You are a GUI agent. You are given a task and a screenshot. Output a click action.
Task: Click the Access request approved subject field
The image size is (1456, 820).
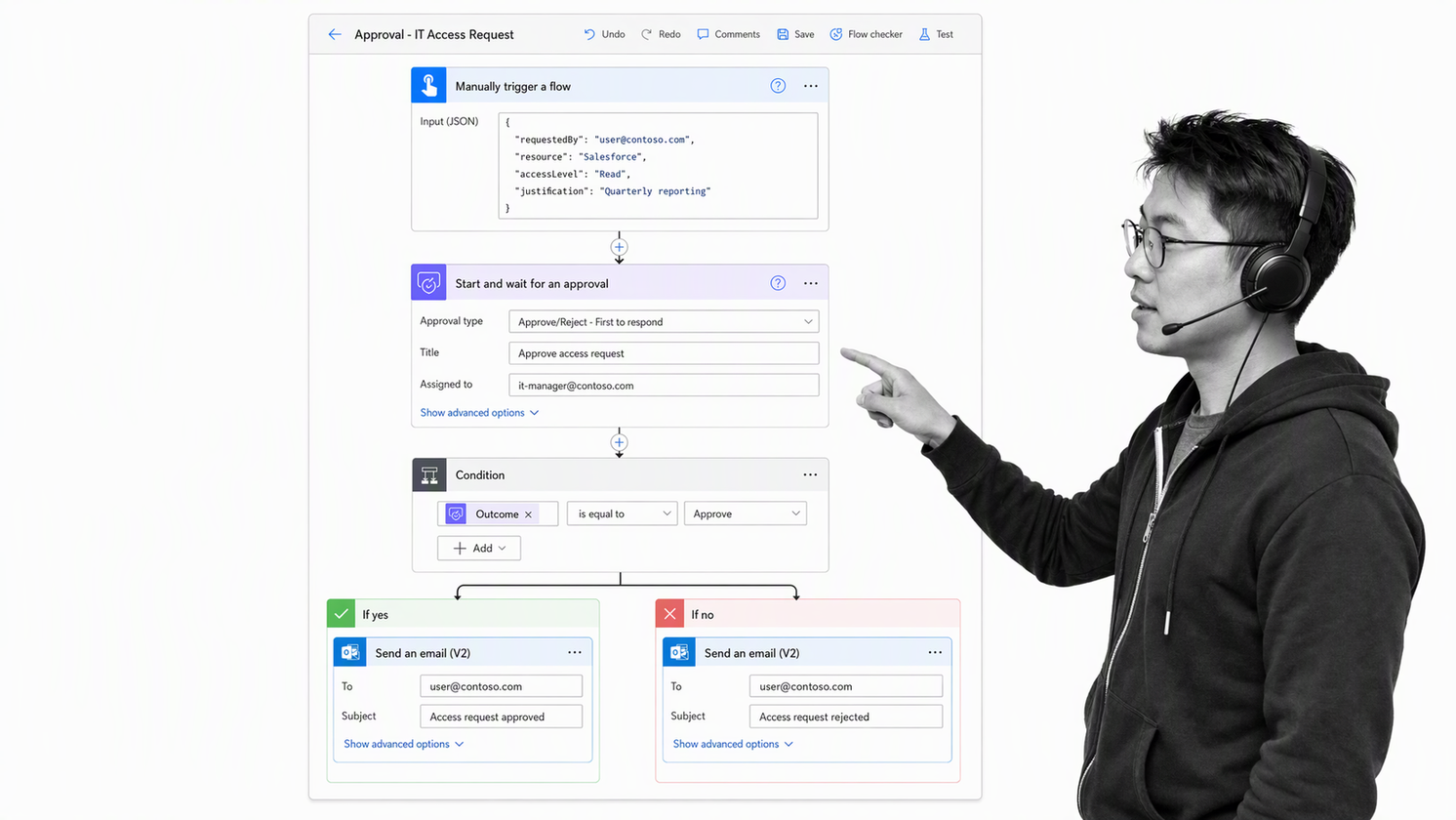tap(501, 717)
